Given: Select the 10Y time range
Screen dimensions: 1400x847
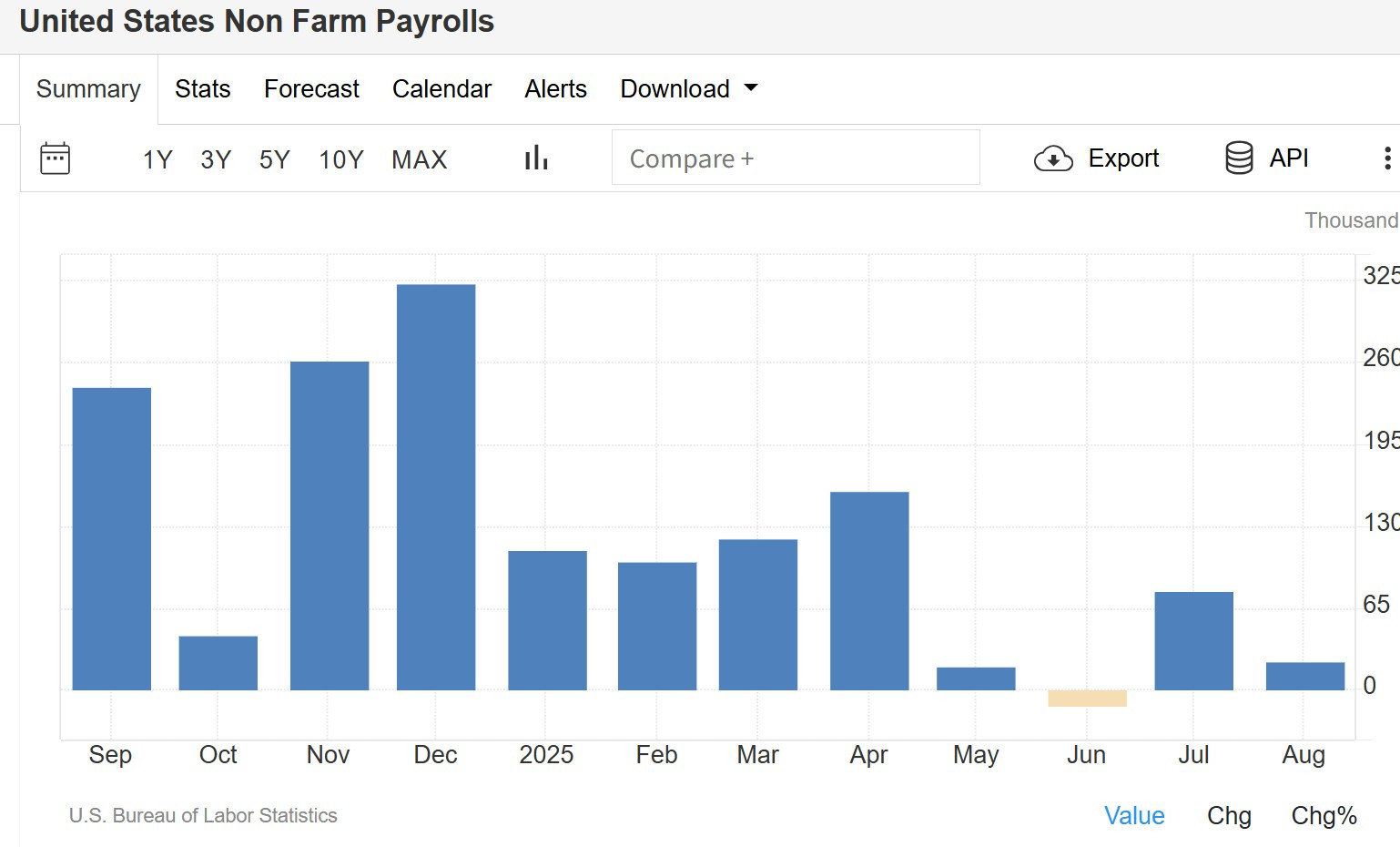Looking at the screenshot, I should 341,159.
